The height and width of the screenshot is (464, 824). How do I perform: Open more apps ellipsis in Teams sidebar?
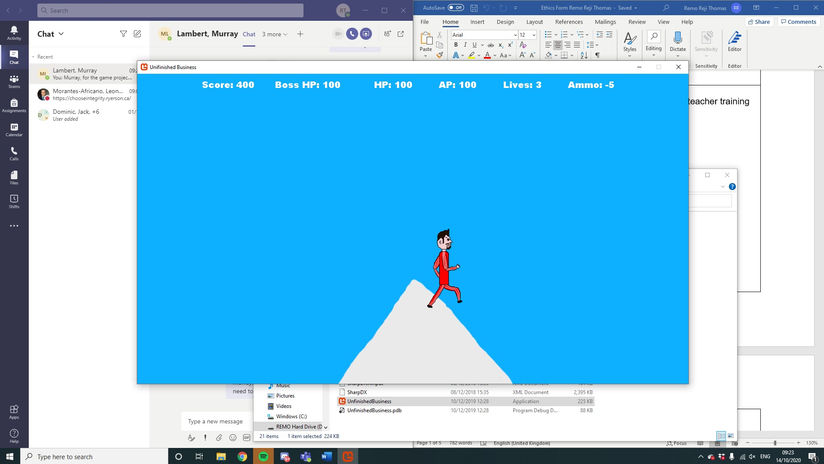14,225
